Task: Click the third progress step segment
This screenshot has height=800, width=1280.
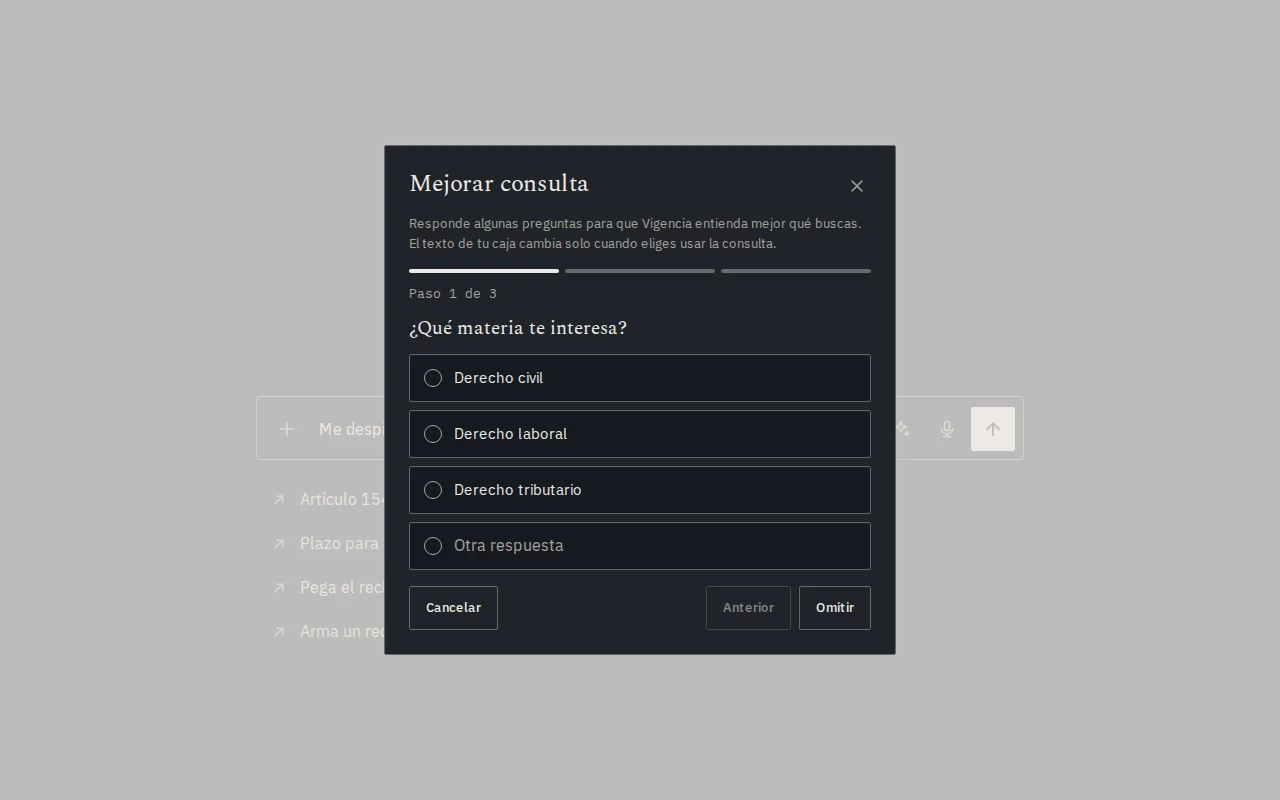Action: click(x=796, y=271)
